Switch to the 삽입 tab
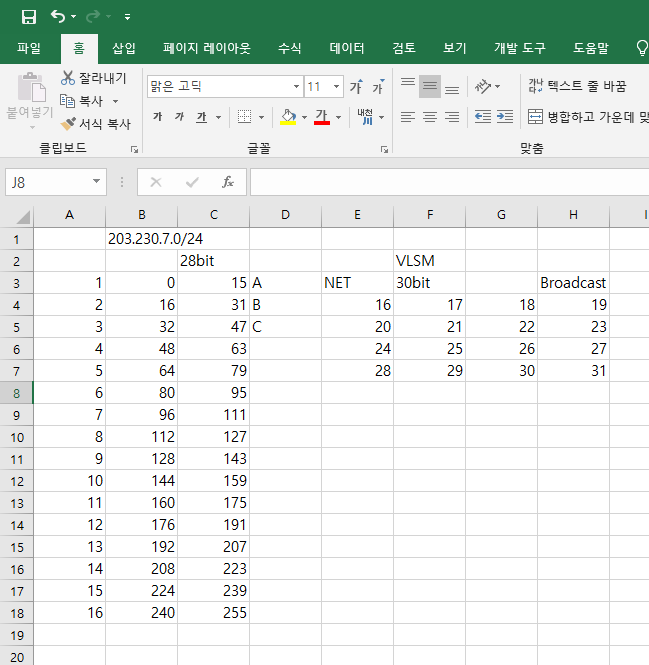The image size is (649, 665). (x=123, y=48)
